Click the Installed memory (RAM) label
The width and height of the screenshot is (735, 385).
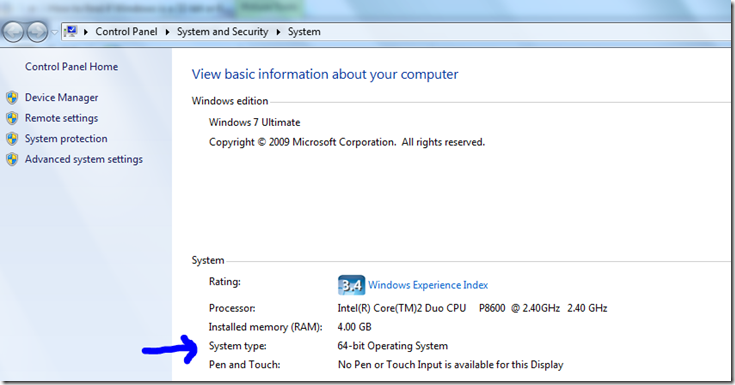pos(266,327)
